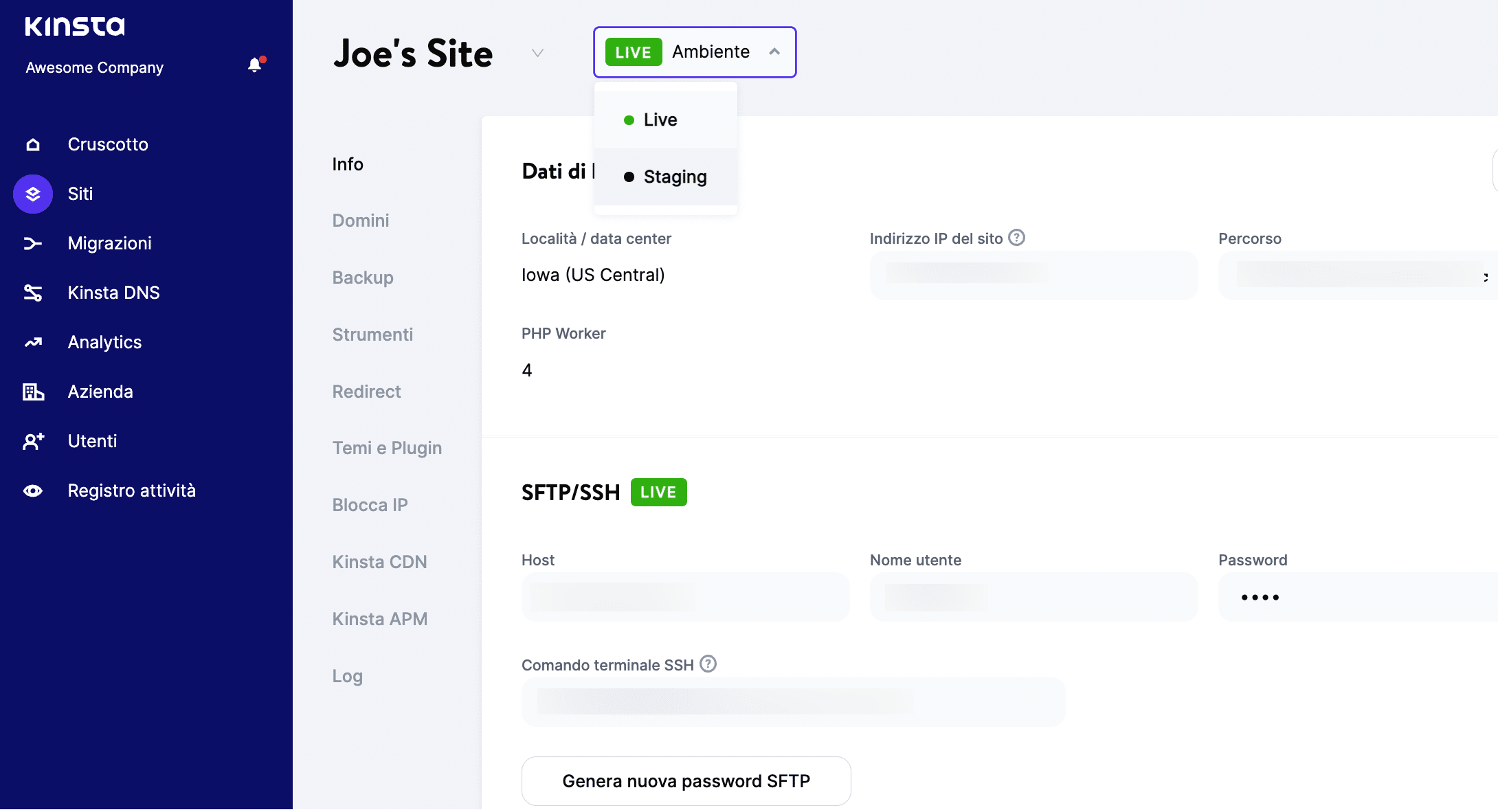This screenshot has height=812, width=1498.
Task: Collapse the Ambiente dropdown
Action: click(775, 52)
